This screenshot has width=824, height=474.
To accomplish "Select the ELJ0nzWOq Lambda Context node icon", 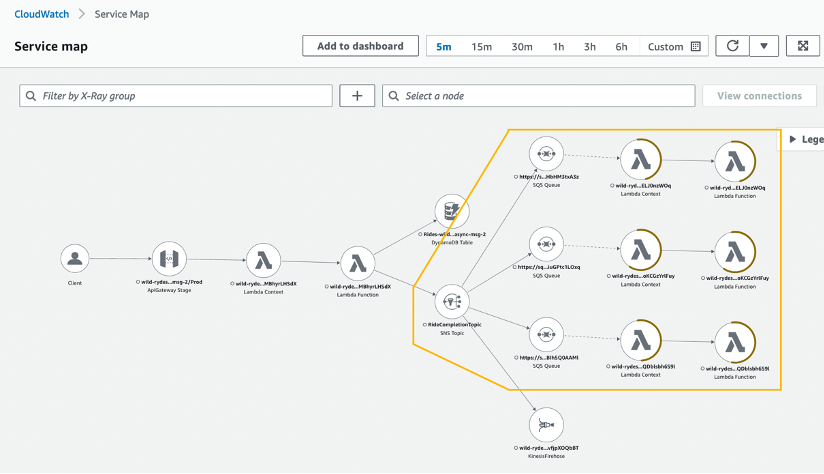I will 641,159.
